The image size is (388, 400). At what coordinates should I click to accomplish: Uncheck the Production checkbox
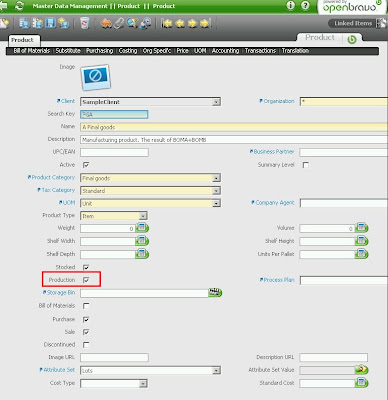[x=86, y=280]
